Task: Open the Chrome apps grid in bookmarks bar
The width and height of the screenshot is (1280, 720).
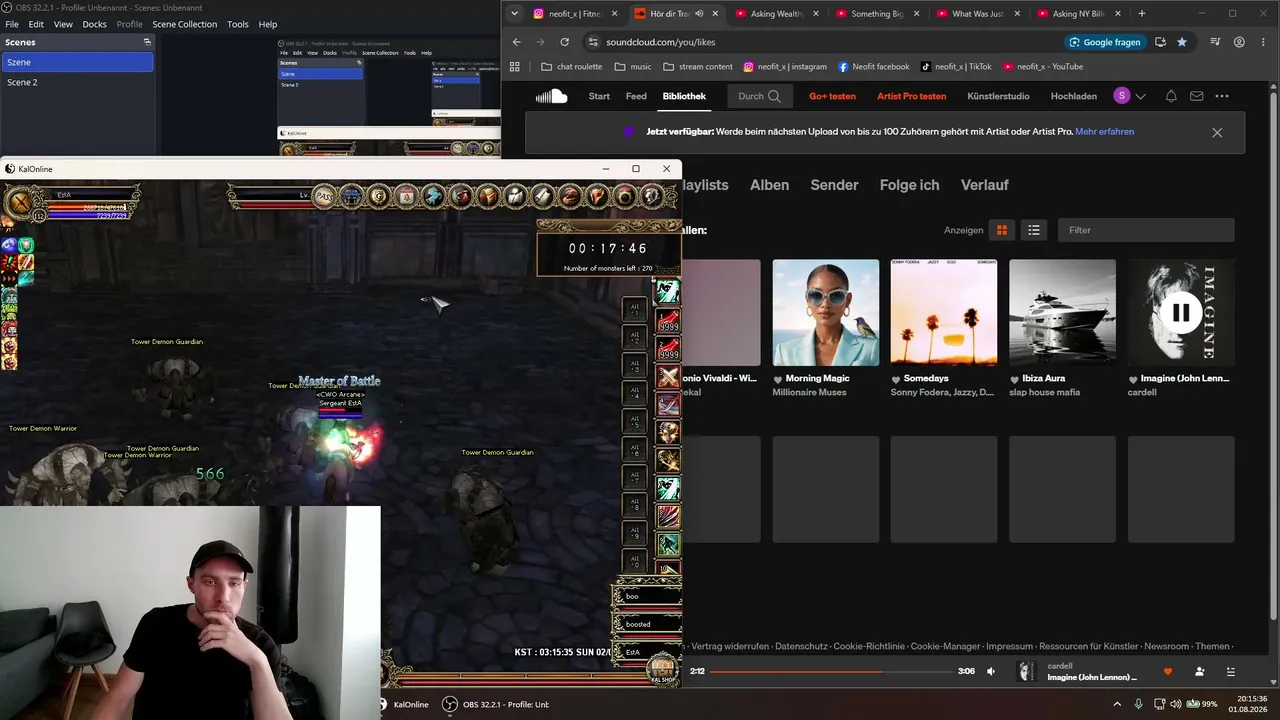Action: pyautogui.click(x=515, y=67)
